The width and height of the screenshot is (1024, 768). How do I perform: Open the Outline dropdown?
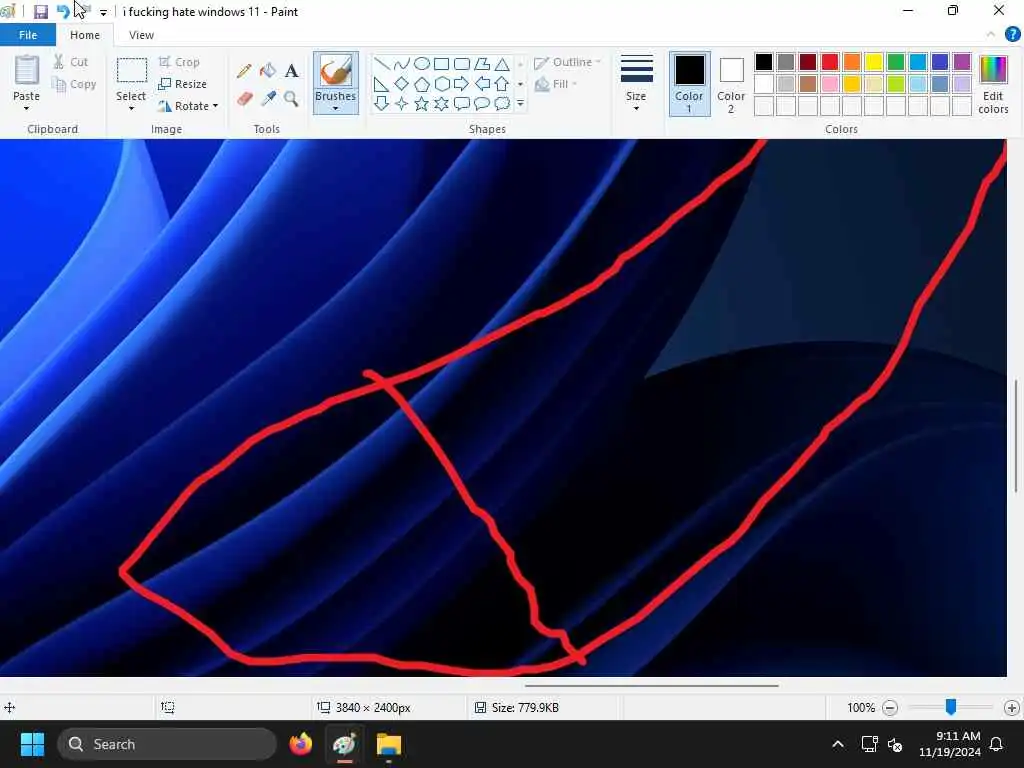[x=568, y=63]
